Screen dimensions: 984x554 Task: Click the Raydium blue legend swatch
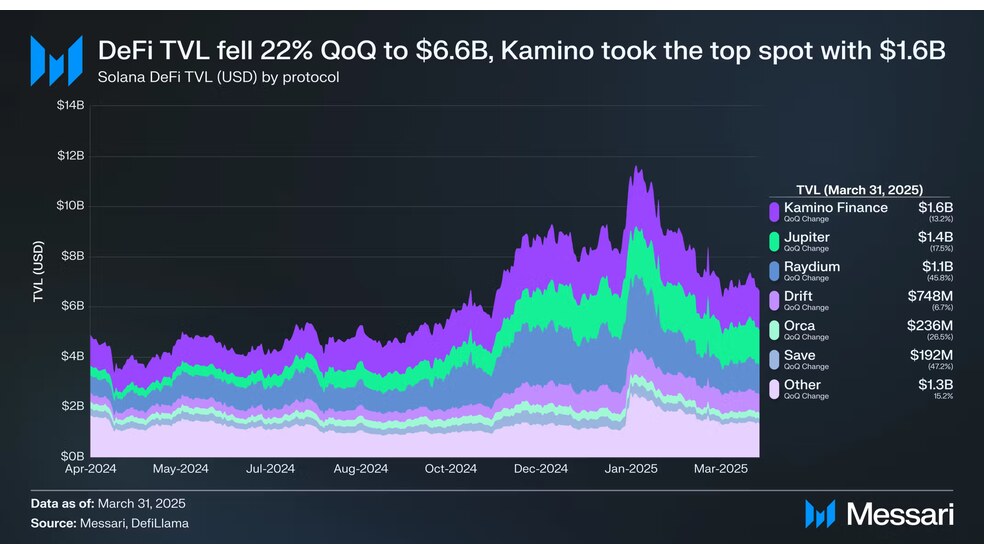point(774,270)
